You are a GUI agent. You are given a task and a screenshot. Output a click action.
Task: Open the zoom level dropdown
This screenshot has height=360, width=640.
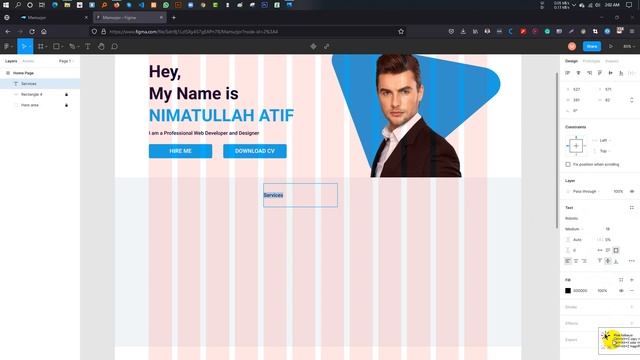pyautogui.click(x=629, y=47)
